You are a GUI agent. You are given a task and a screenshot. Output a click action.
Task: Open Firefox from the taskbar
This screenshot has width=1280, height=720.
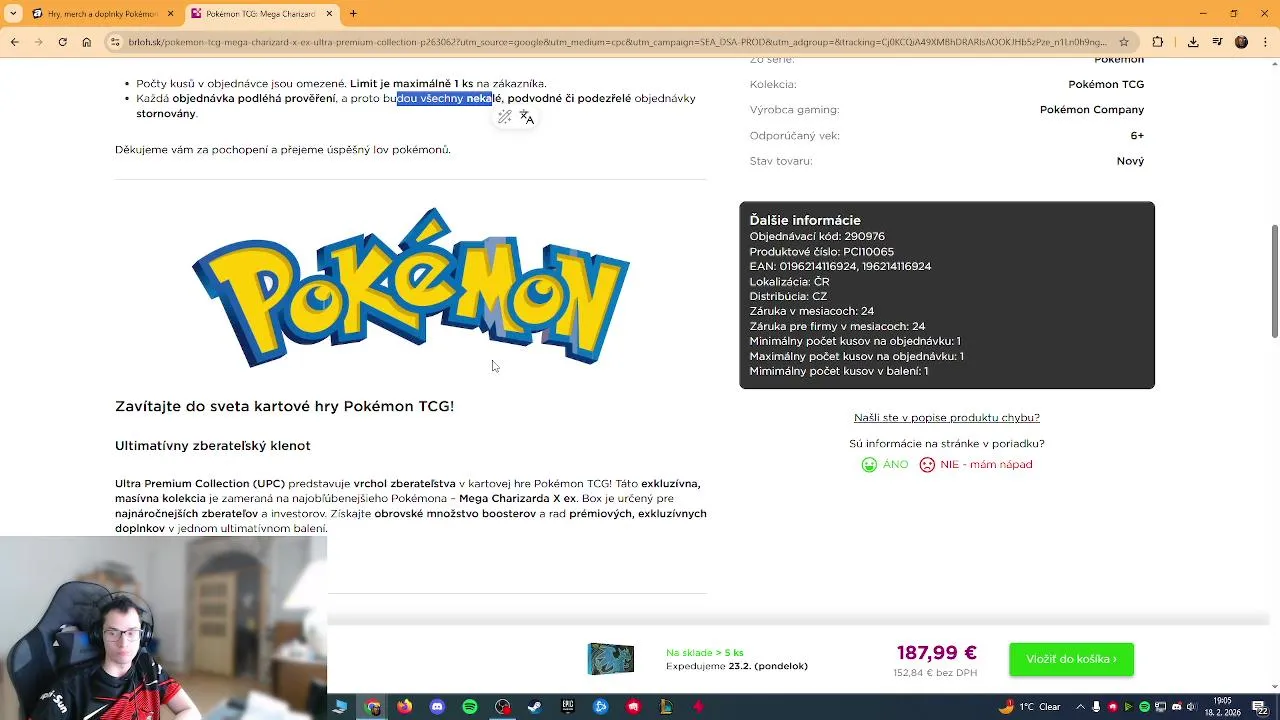click(x=404, y=707)
